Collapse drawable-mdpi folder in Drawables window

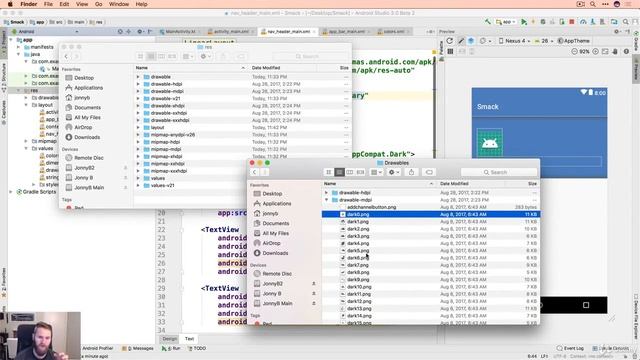[326, 200]
